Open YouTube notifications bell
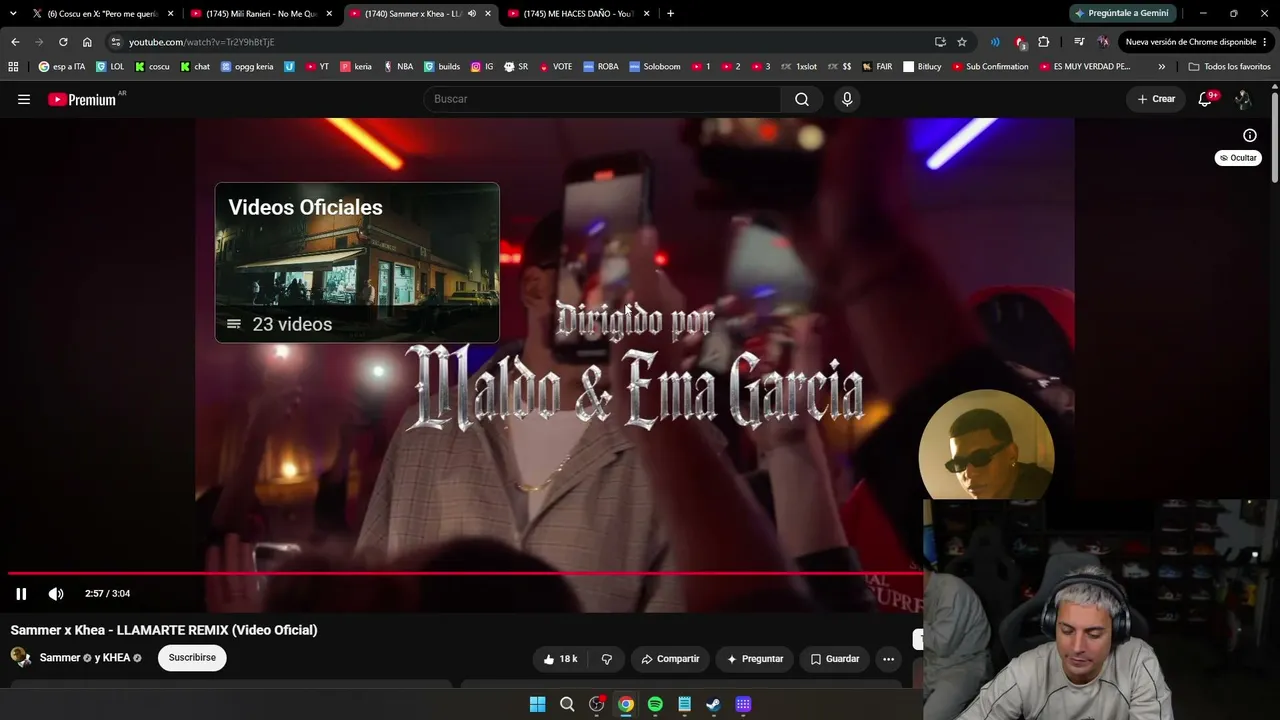This screenshot has width=1280, height=720. coord(1205,99)
